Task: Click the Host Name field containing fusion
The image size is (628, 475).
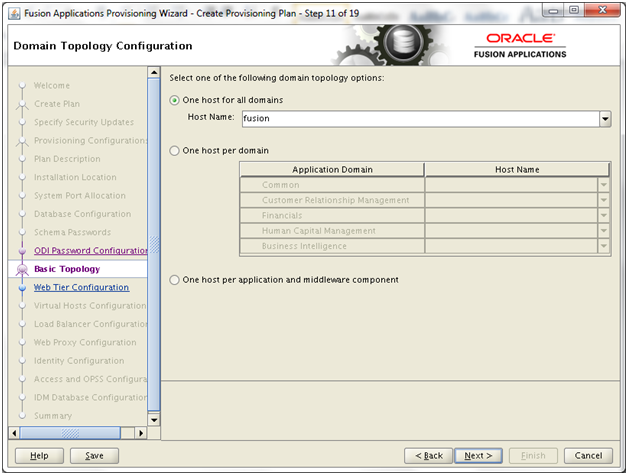Action: (x=421, y=119)
